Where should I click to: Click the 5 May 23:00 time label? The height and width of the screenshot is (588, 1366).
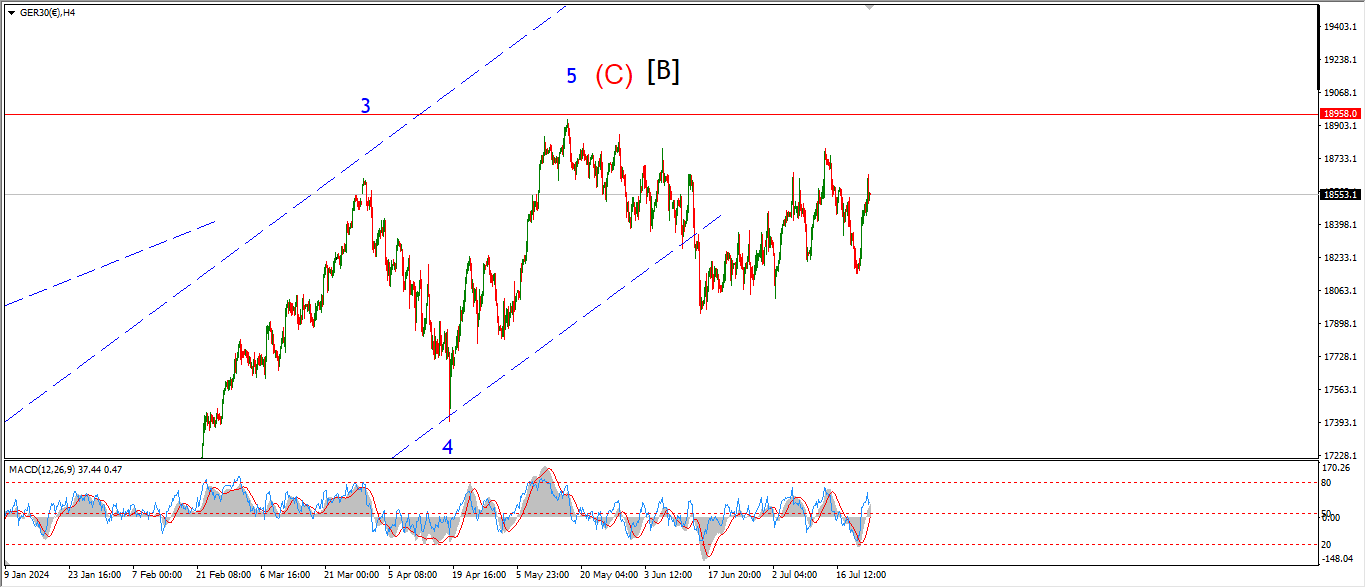click(x=542, y=575)
